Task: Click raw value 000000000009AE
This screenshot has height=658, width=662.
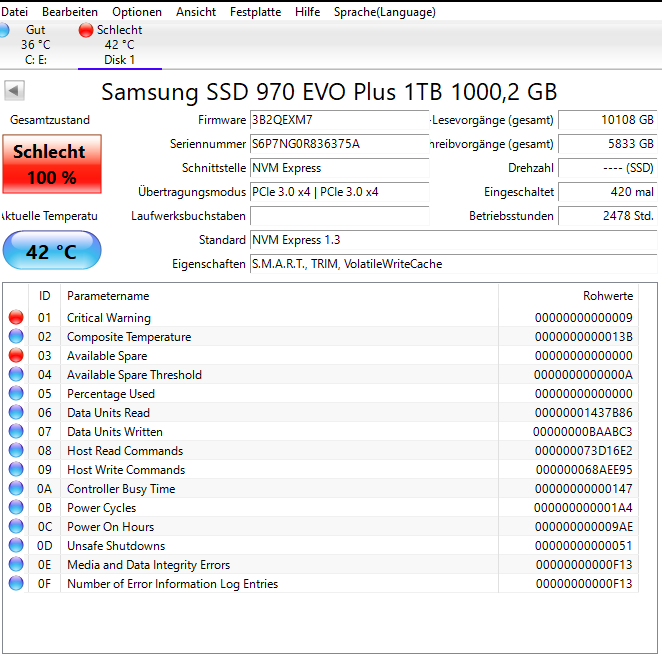Action: [x=583, y=527]
